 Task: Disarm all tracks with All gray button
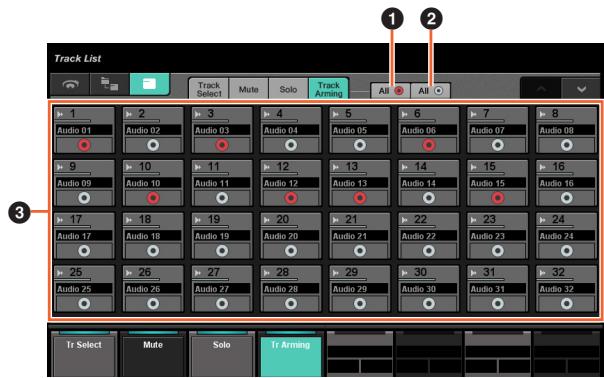(430, 91)
